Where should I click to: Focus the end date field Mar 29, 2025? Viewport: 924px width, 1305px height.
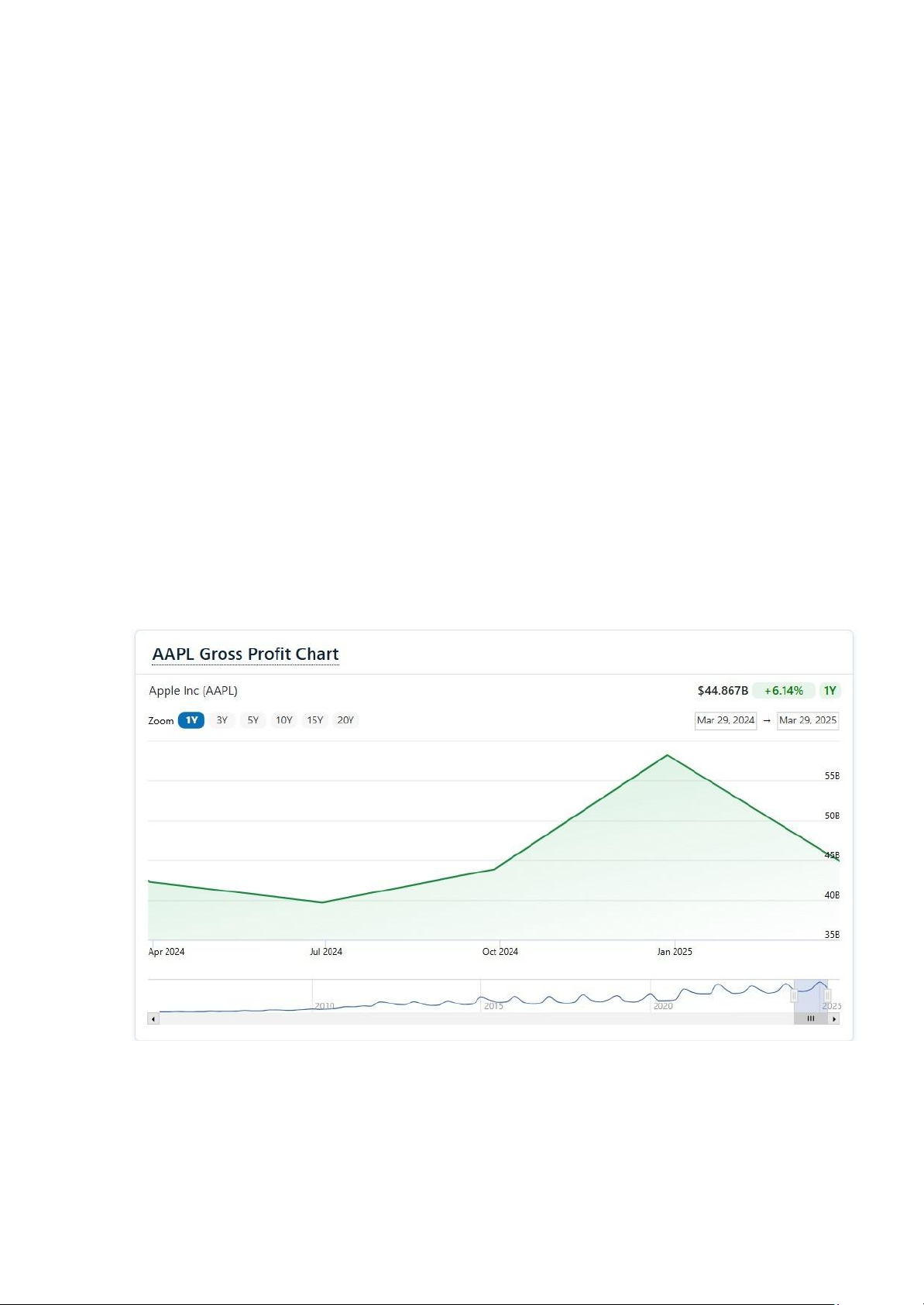tap(808, 720)
